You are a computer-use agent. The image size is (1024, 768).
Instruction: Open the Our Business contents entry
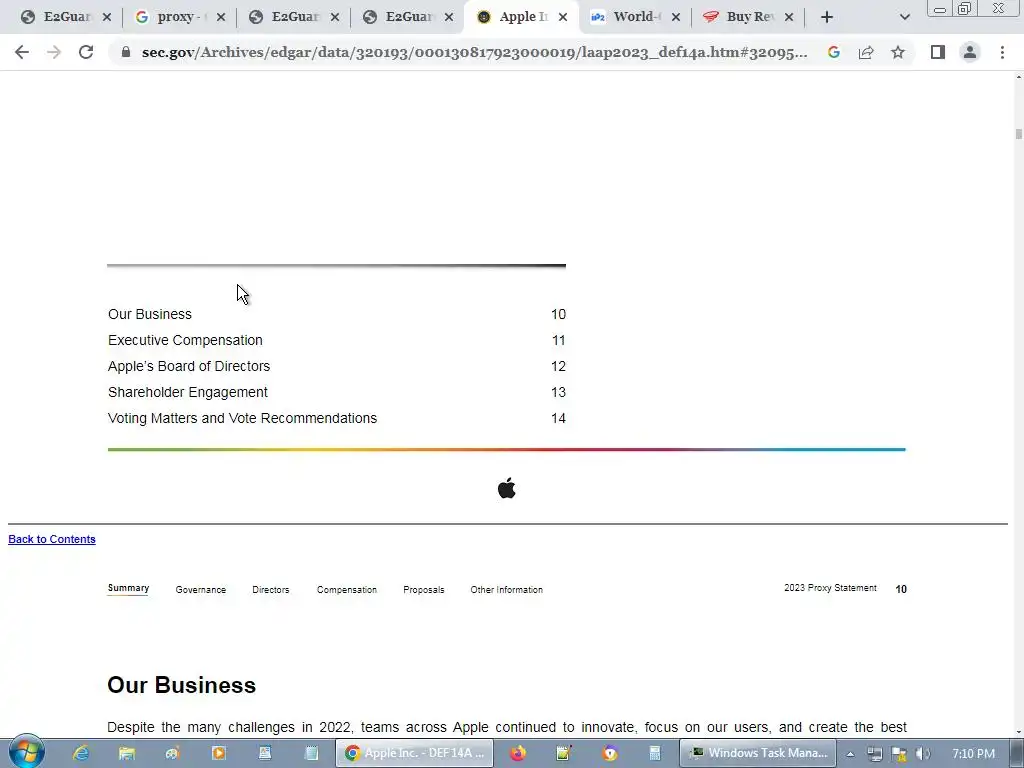pyautogui.click(x=150, y=314)
